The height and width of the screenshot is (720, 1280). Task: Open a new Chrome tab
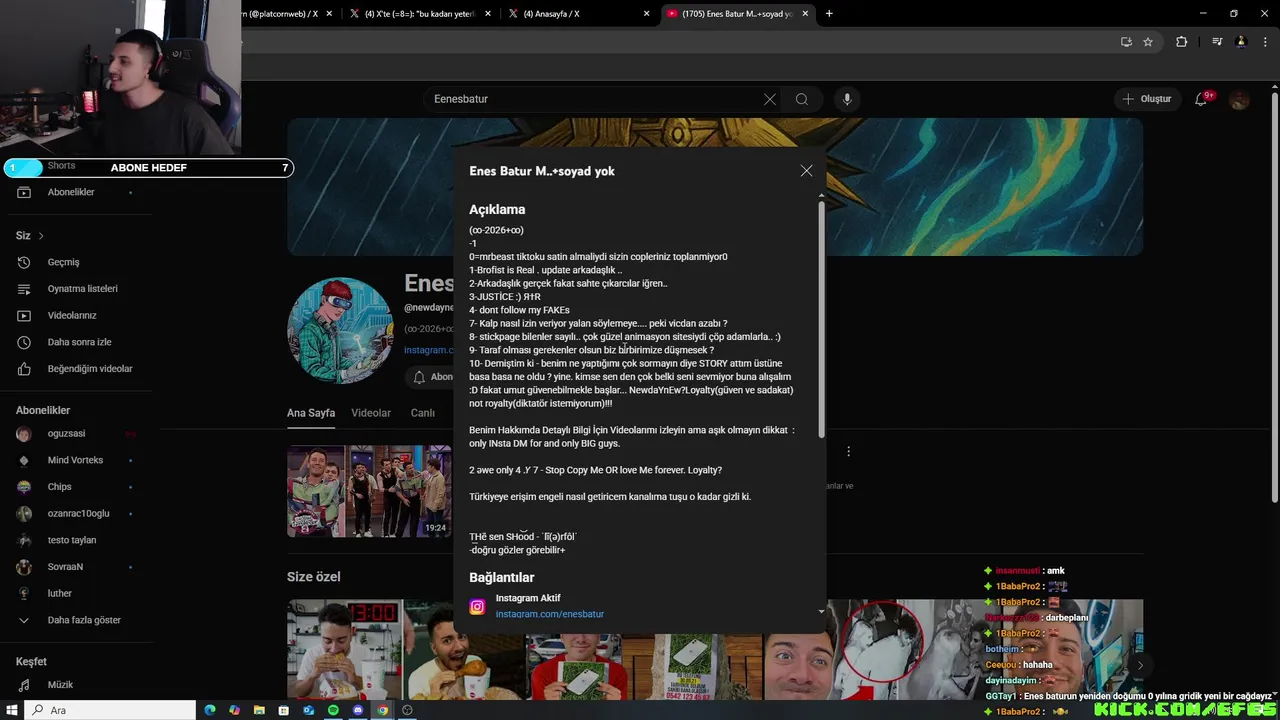coord(829,13)
